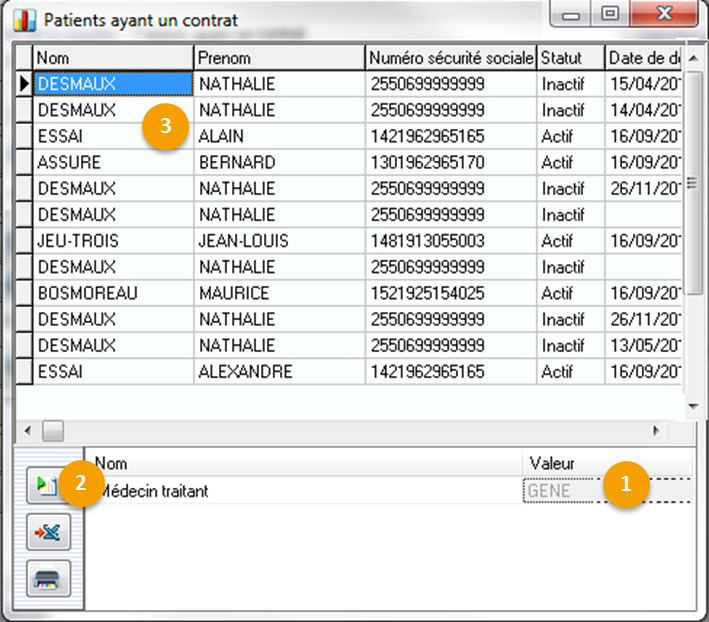The height and width of the screenshot is (622, 709).
Task: Click the current row indicator arrow for first row
Action: coord(24,84)
